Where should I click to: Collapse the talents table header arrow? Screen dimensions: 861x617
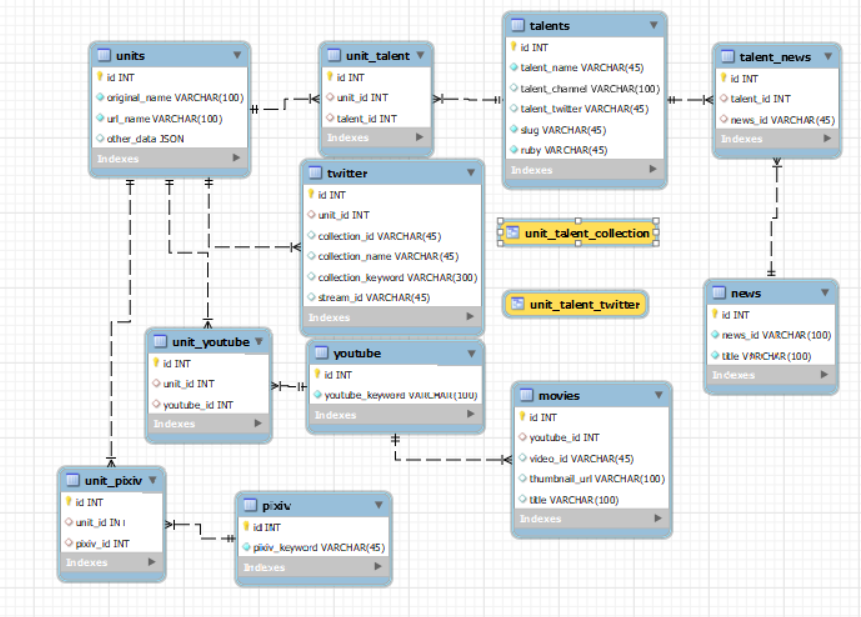[653, 25]
